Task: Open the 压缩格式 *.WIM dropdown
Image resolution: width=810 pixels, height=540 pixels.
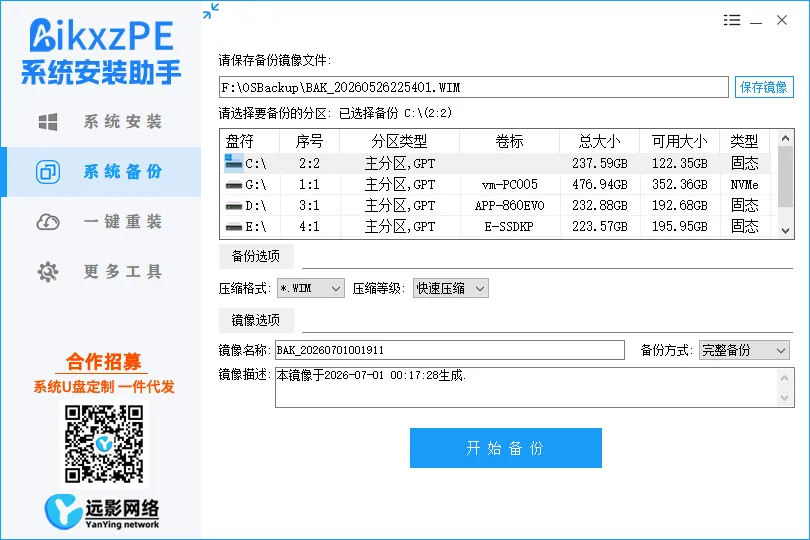Action: click(x=310, y=288)
